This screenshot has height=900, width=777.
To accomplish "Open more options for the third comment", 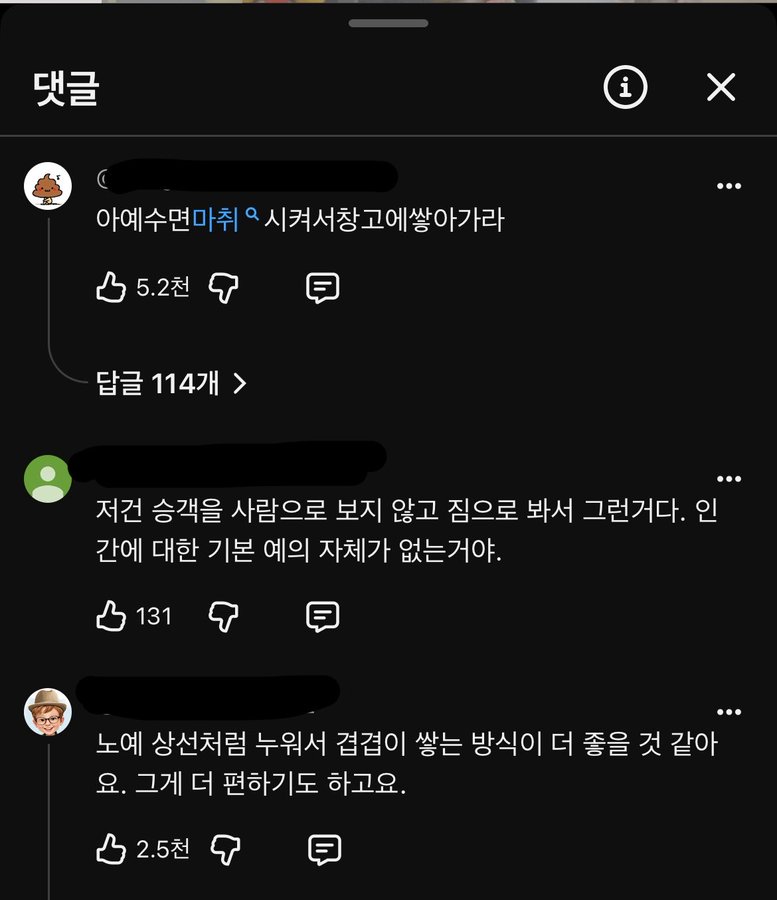I will coord(729,712).
